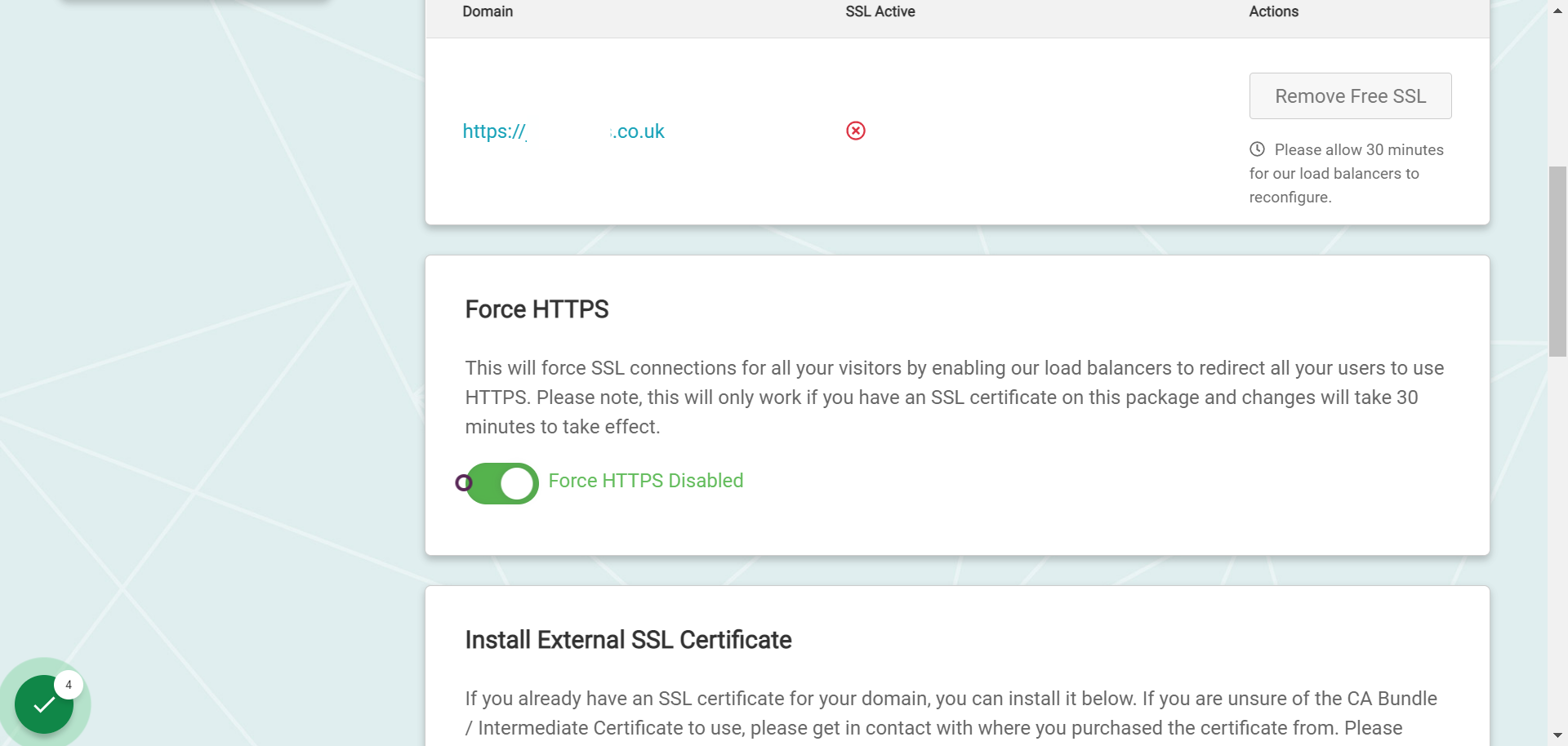Toggle the Force HTTPS switch
Image resolution: width=1568 pixels, height=746 pixels.
501,483
